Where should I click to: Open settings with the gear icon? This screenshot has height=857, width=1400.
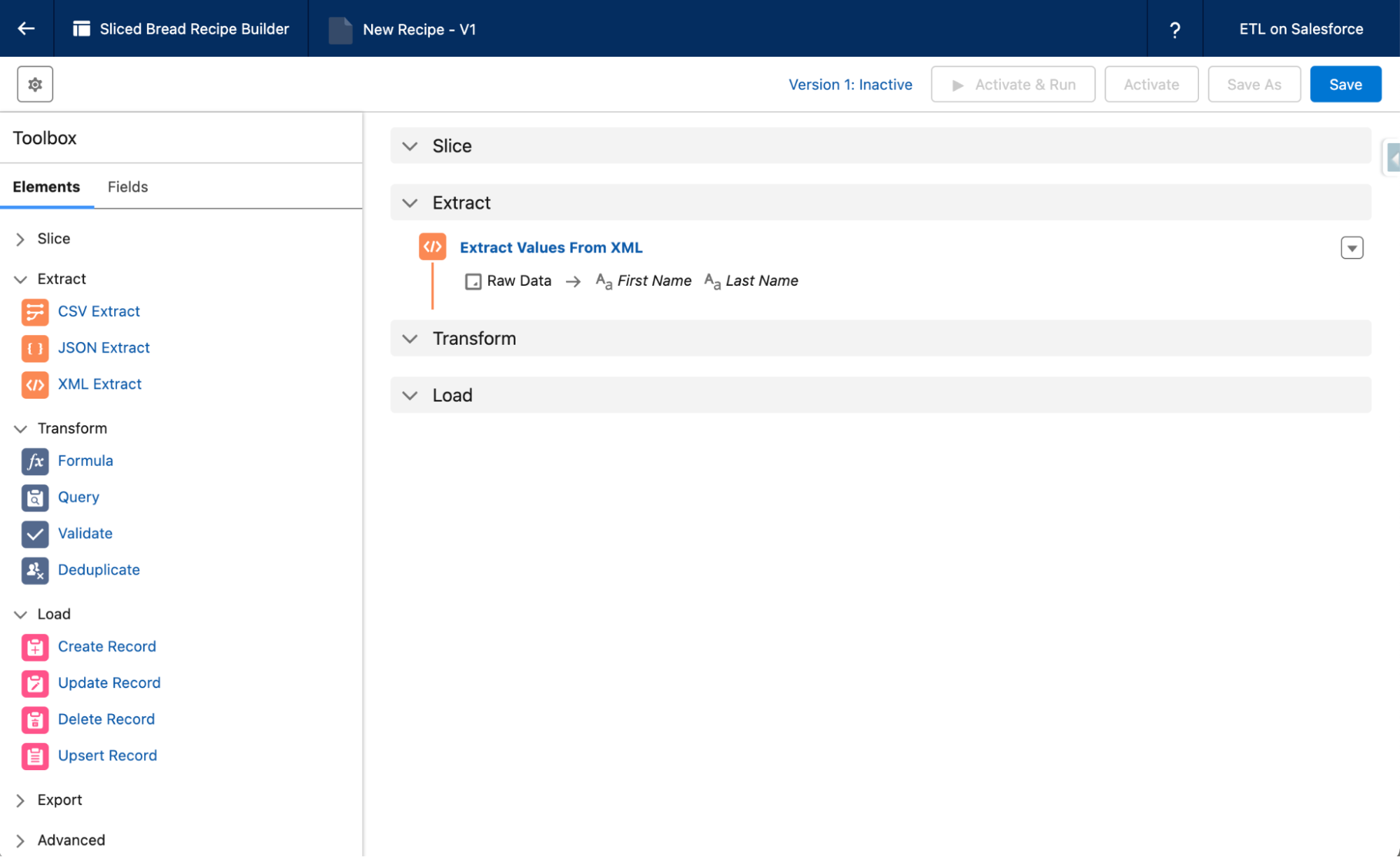pyautogui.click(x=35, y=84)
